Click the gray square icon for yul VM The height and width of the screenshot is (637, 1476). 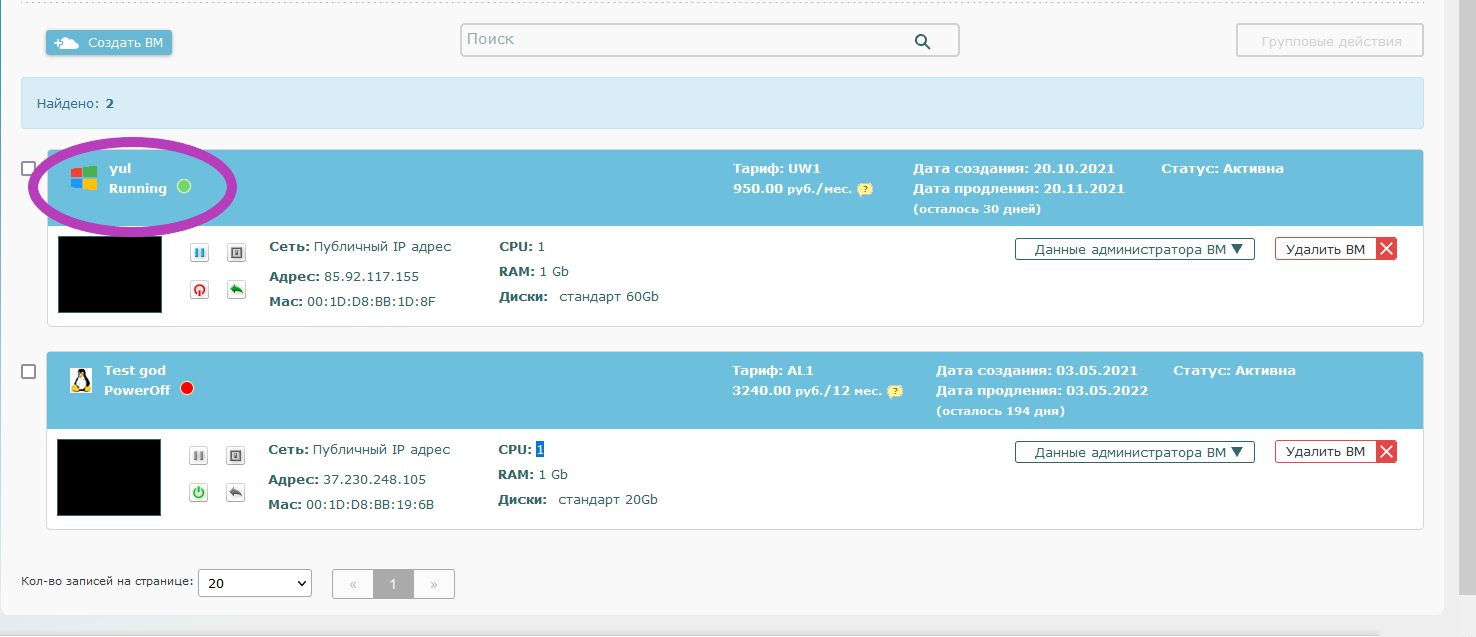(236, 253)
